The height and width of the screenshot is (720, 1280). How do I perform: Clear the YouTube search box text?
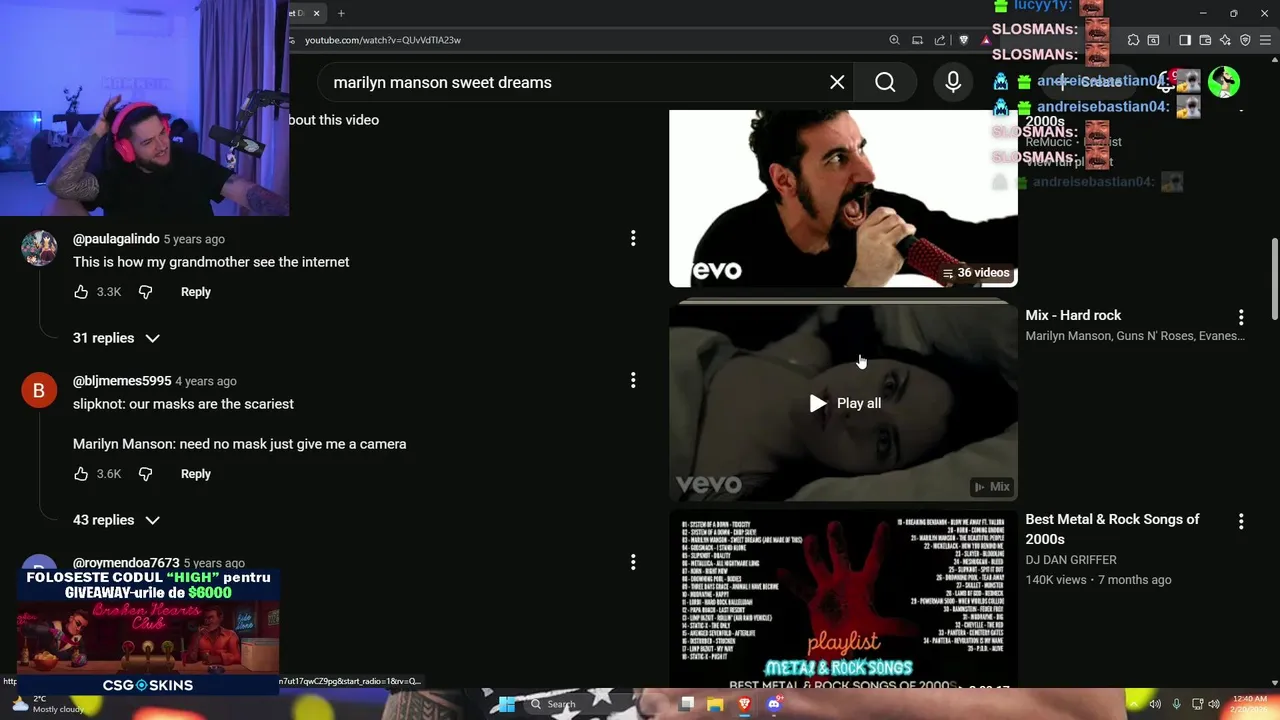click(837, 82)
